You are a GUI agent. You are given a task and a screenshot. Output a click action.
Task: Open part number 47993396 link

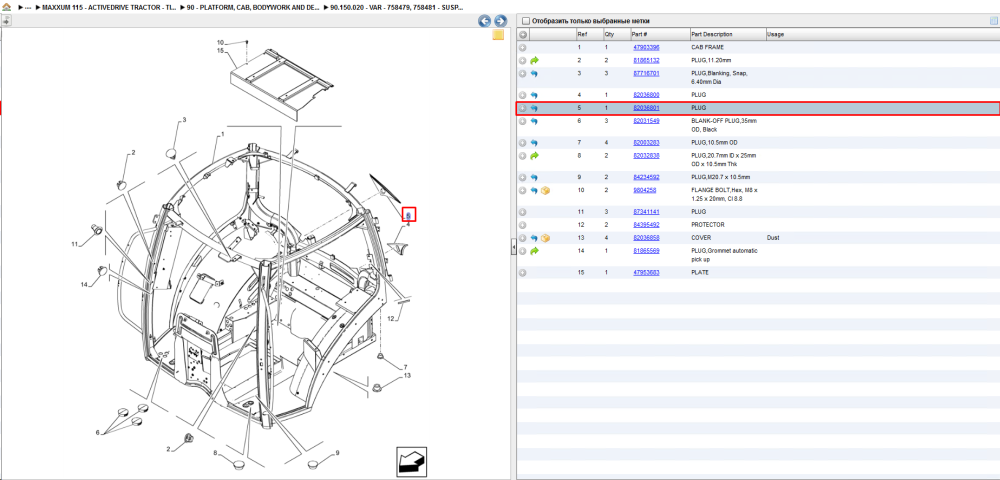coord(646,48)
